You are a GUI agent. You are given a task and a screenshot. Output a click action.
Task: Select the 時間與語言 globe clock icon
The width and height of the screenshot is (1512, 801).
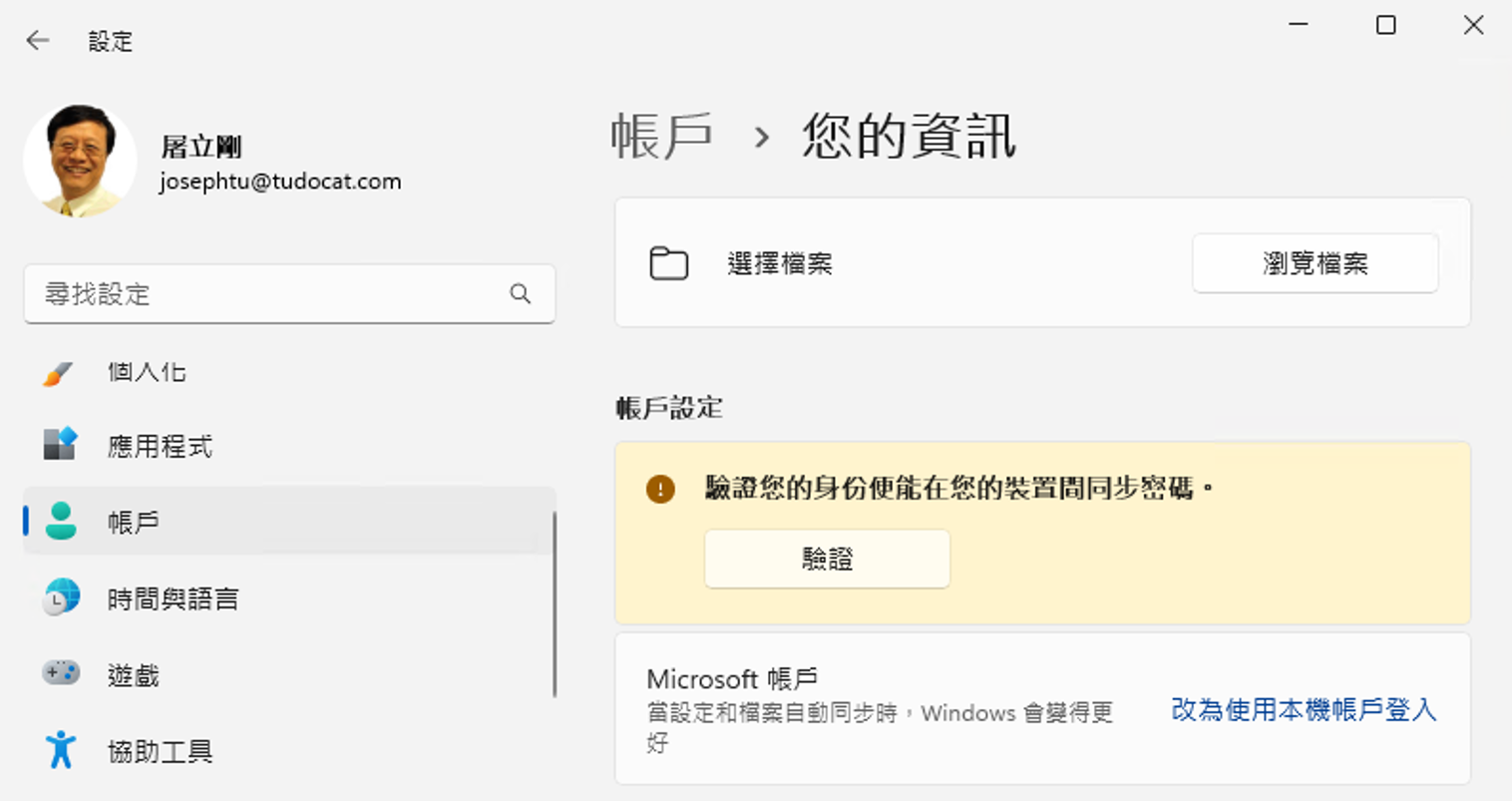tap(61, 598)
